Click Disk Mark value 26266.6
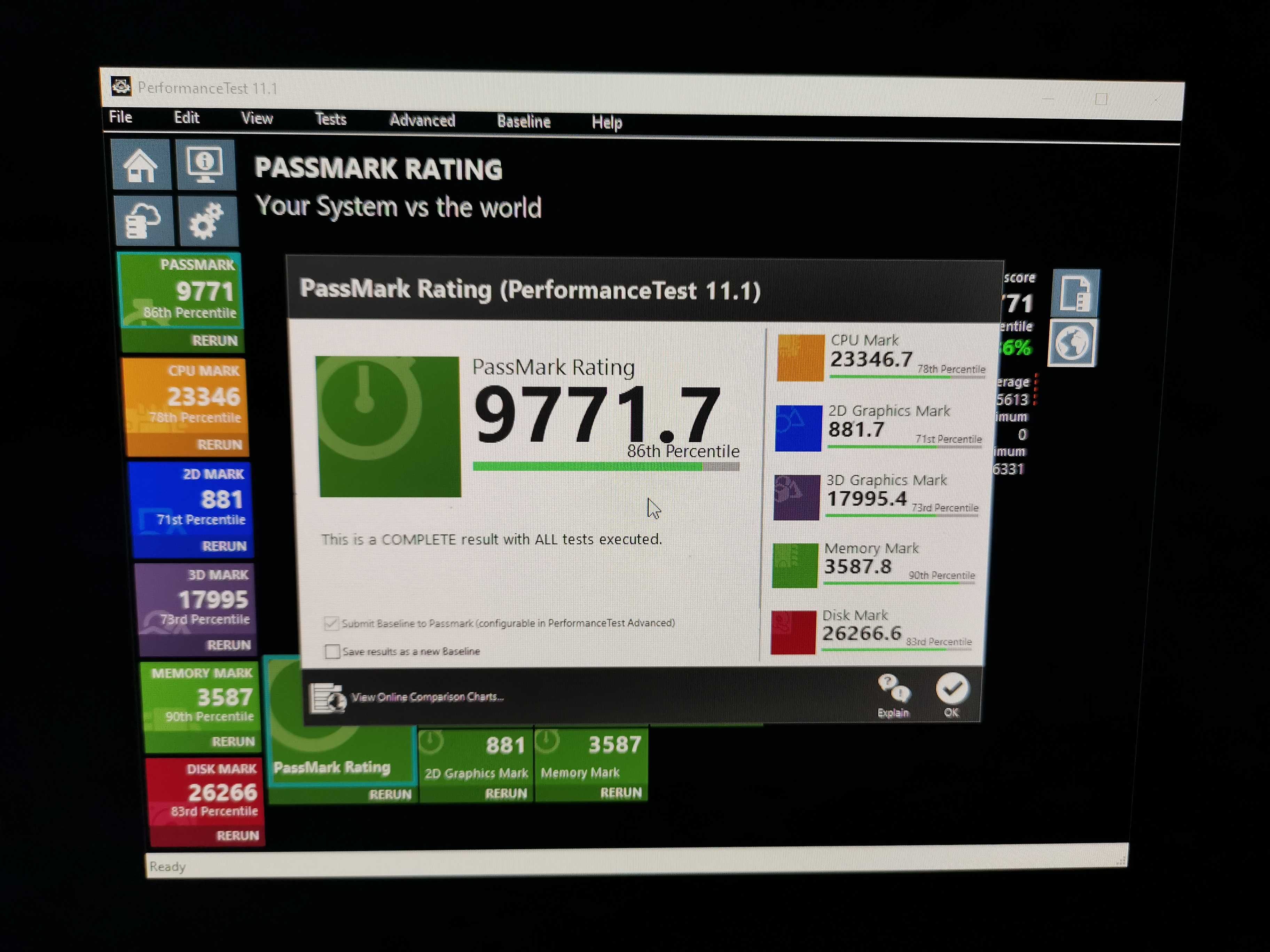This screenshot has width=1270, height=952. tap(862, 634)
